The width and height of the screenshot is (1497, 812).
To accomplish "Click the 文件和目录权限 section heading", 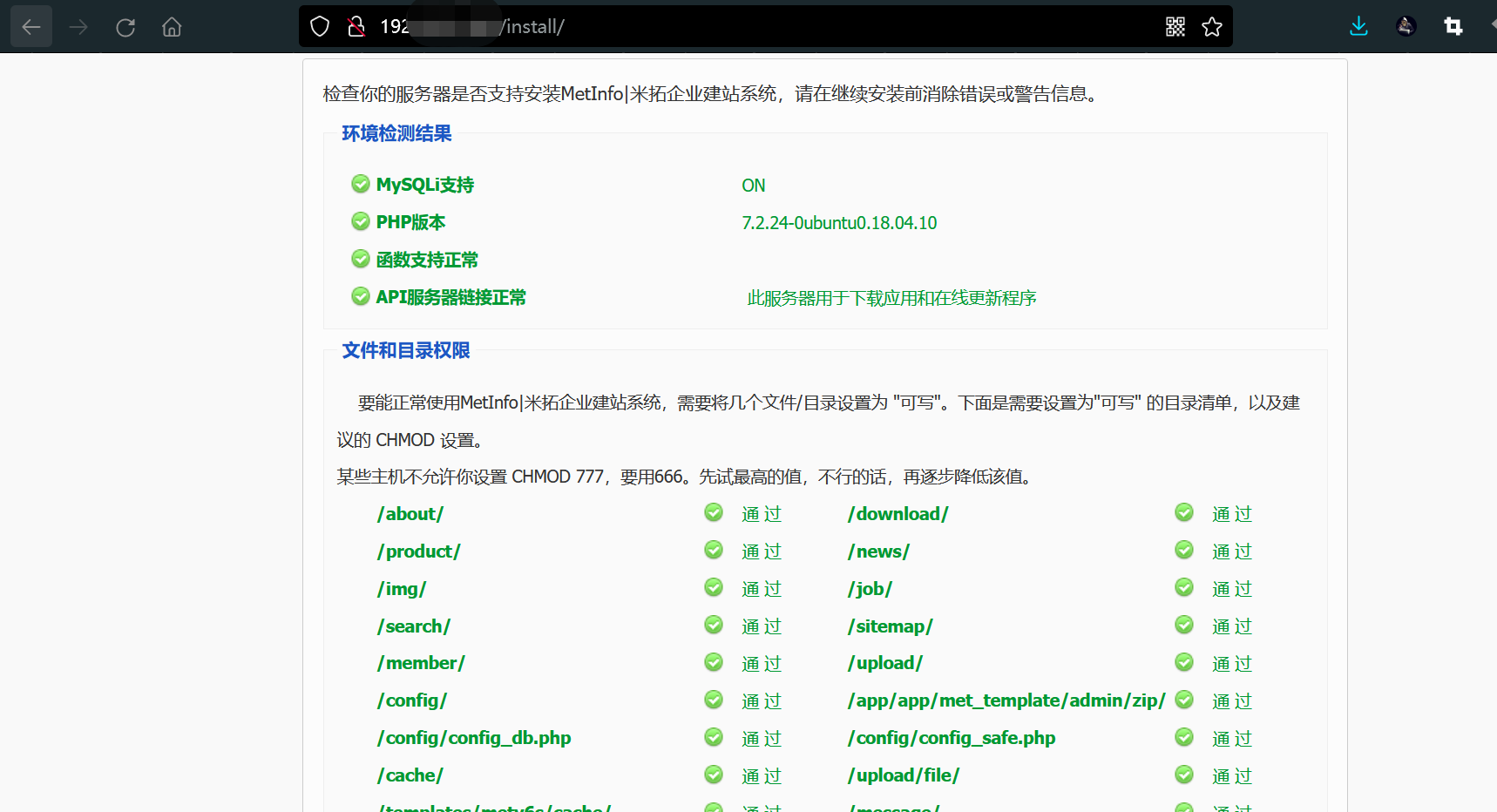I will (406, 350).
